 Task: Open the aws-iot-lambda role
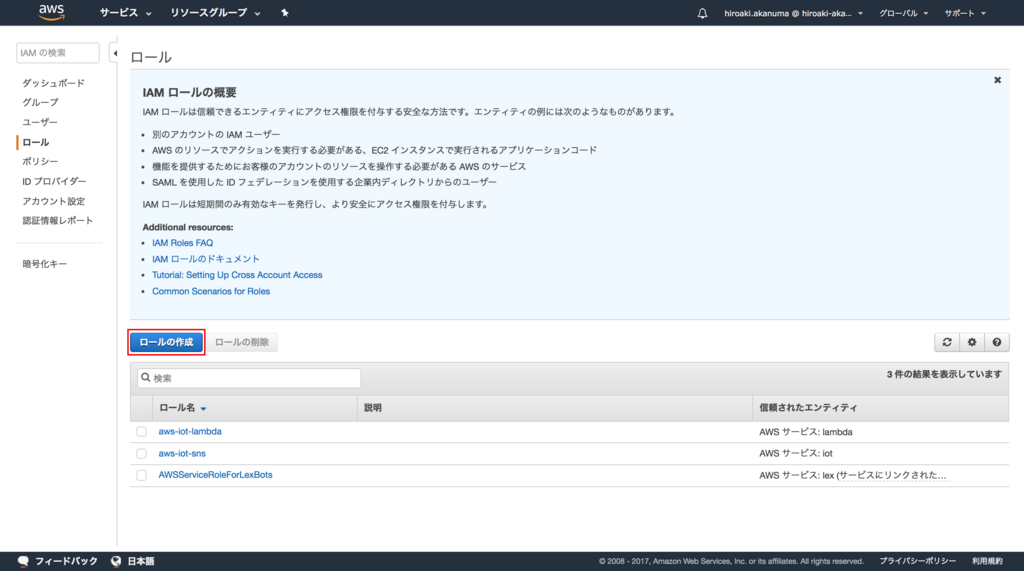190,431
